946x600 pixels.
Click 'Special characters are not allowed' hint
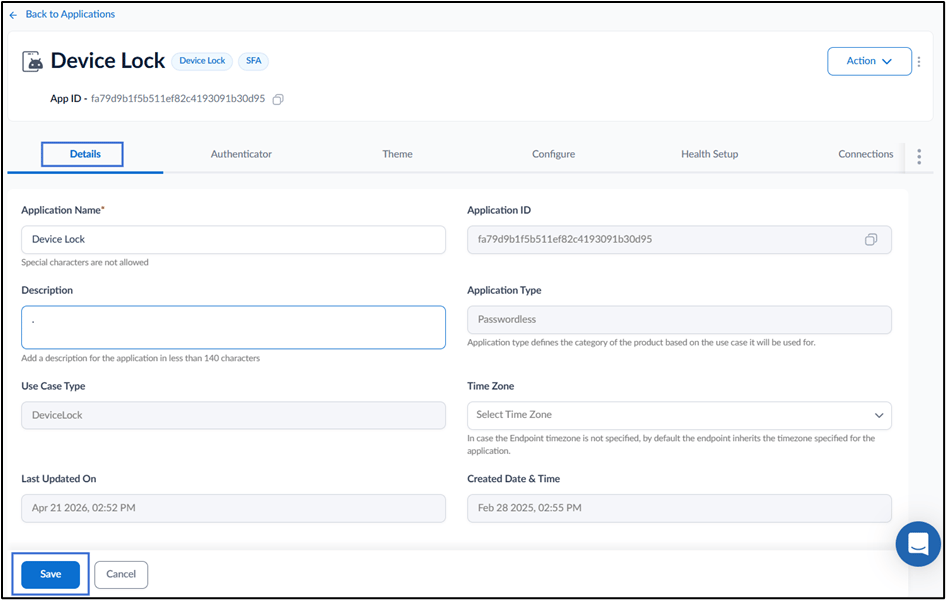tap(84, 263)
